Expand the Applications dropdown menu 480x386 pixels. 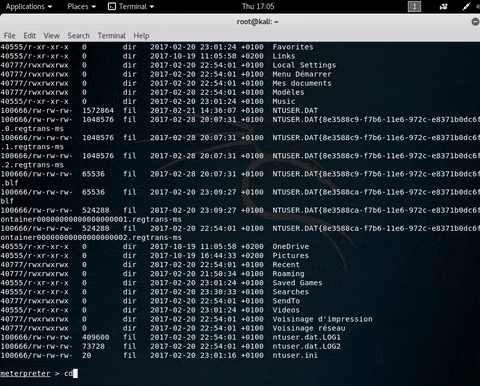pos(29,7)
